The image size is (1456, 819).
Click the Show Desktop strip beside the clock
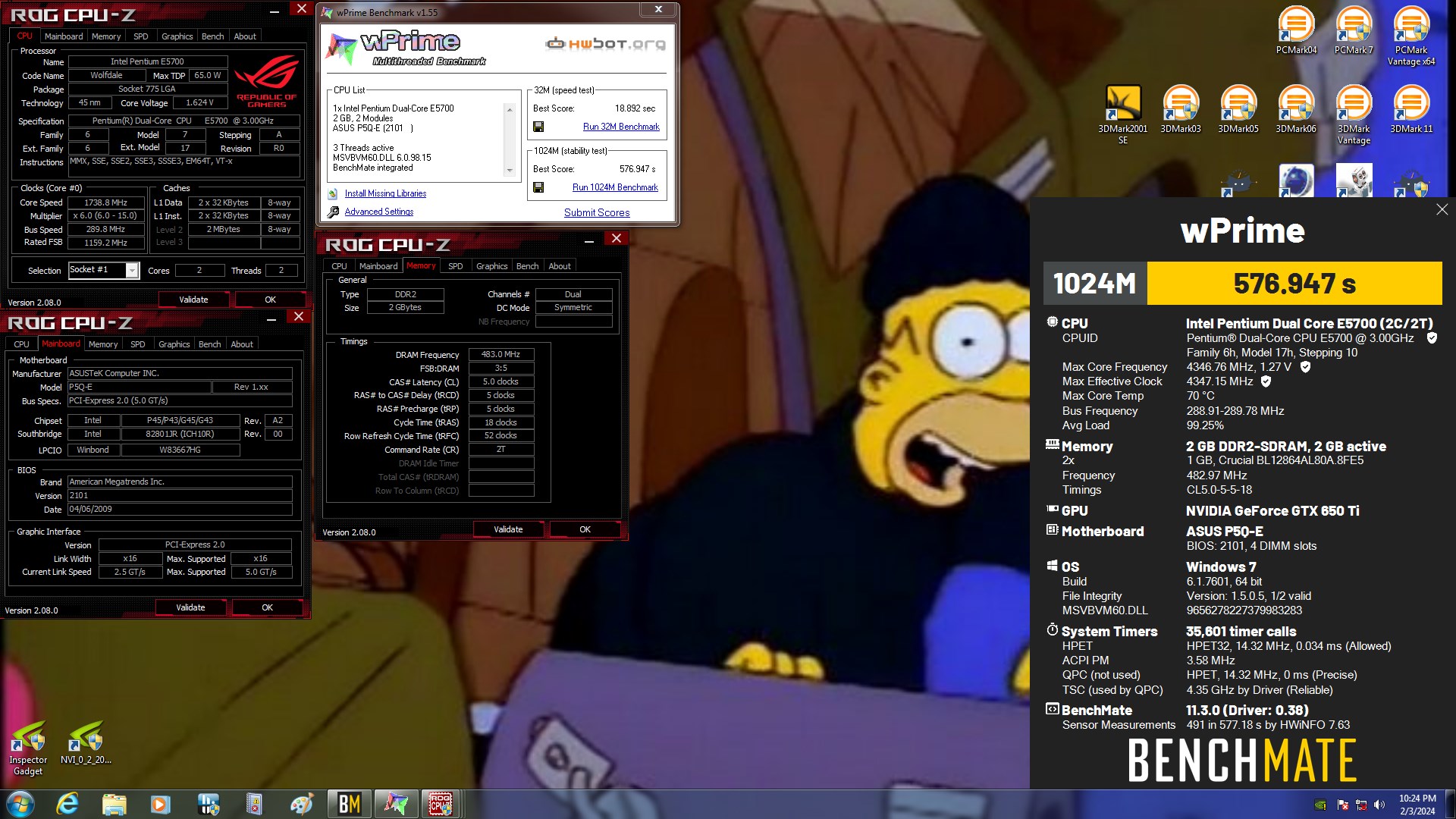coord(1450,804)
